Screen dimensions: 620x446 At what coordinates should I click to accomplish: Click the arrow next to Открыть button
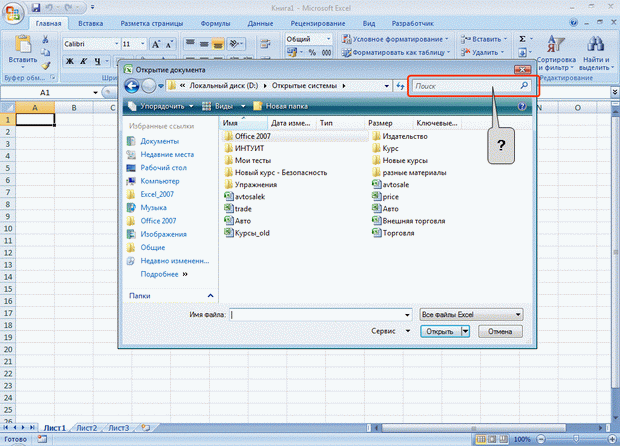pyautogui.click(x=465, y=331)
